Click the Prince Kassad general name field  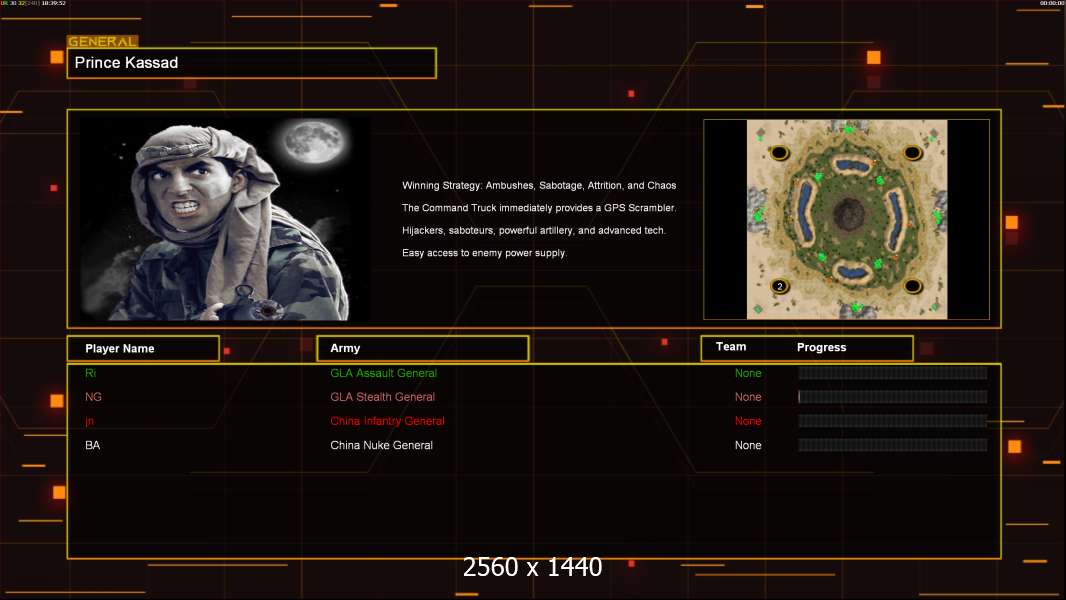252,63
